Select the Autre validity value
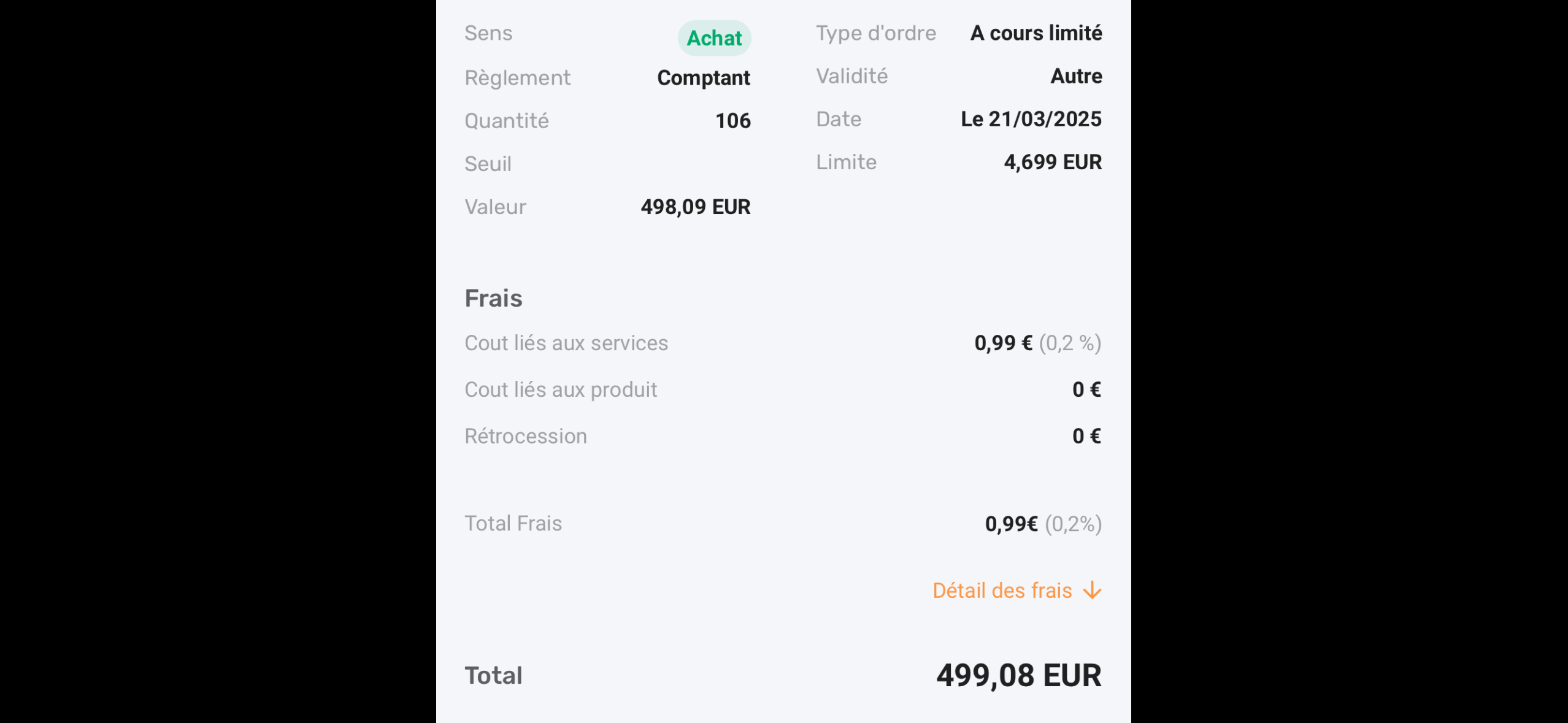This screenshot has width=1568, height=723. click(x=1076, y=76)
